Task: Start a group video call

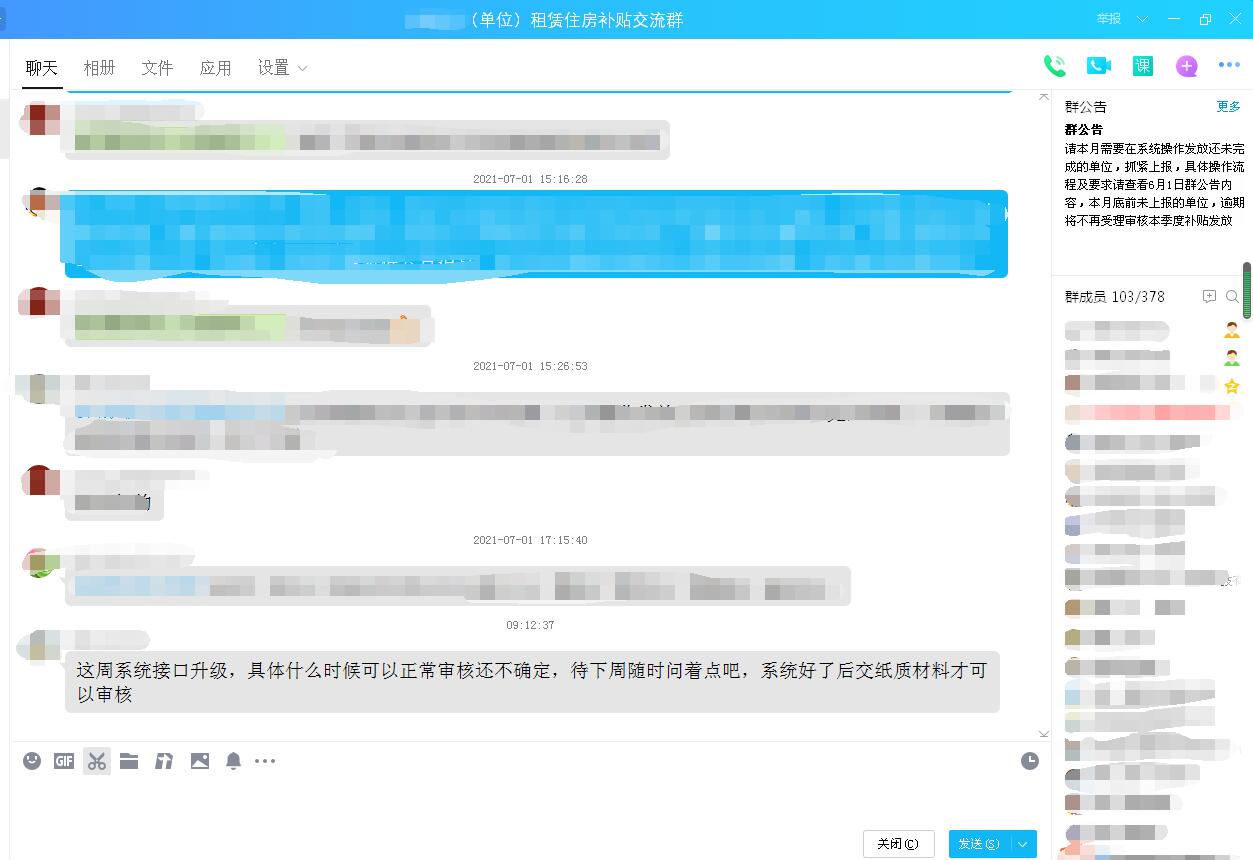Action: click(1099, 66)
